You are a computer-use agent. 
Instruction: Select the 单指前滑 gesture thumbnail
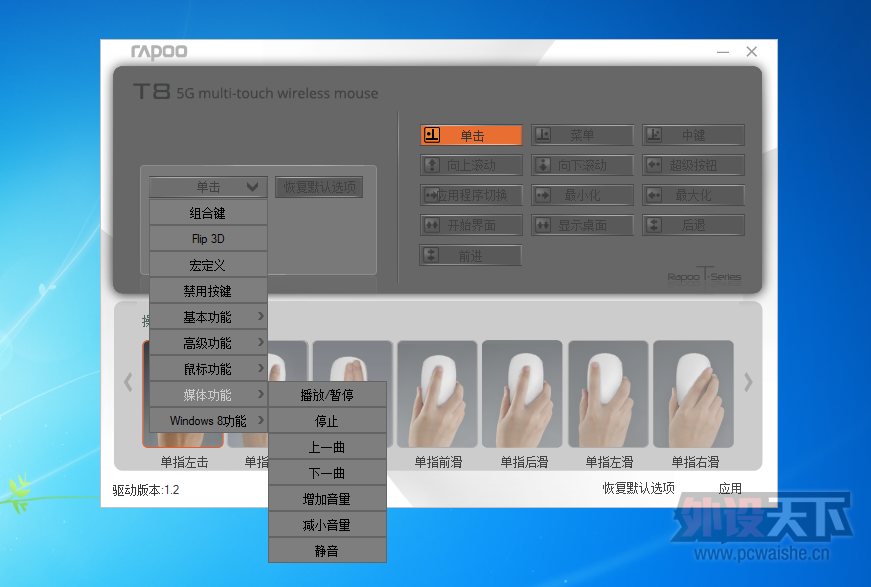(x=438, y=394)
